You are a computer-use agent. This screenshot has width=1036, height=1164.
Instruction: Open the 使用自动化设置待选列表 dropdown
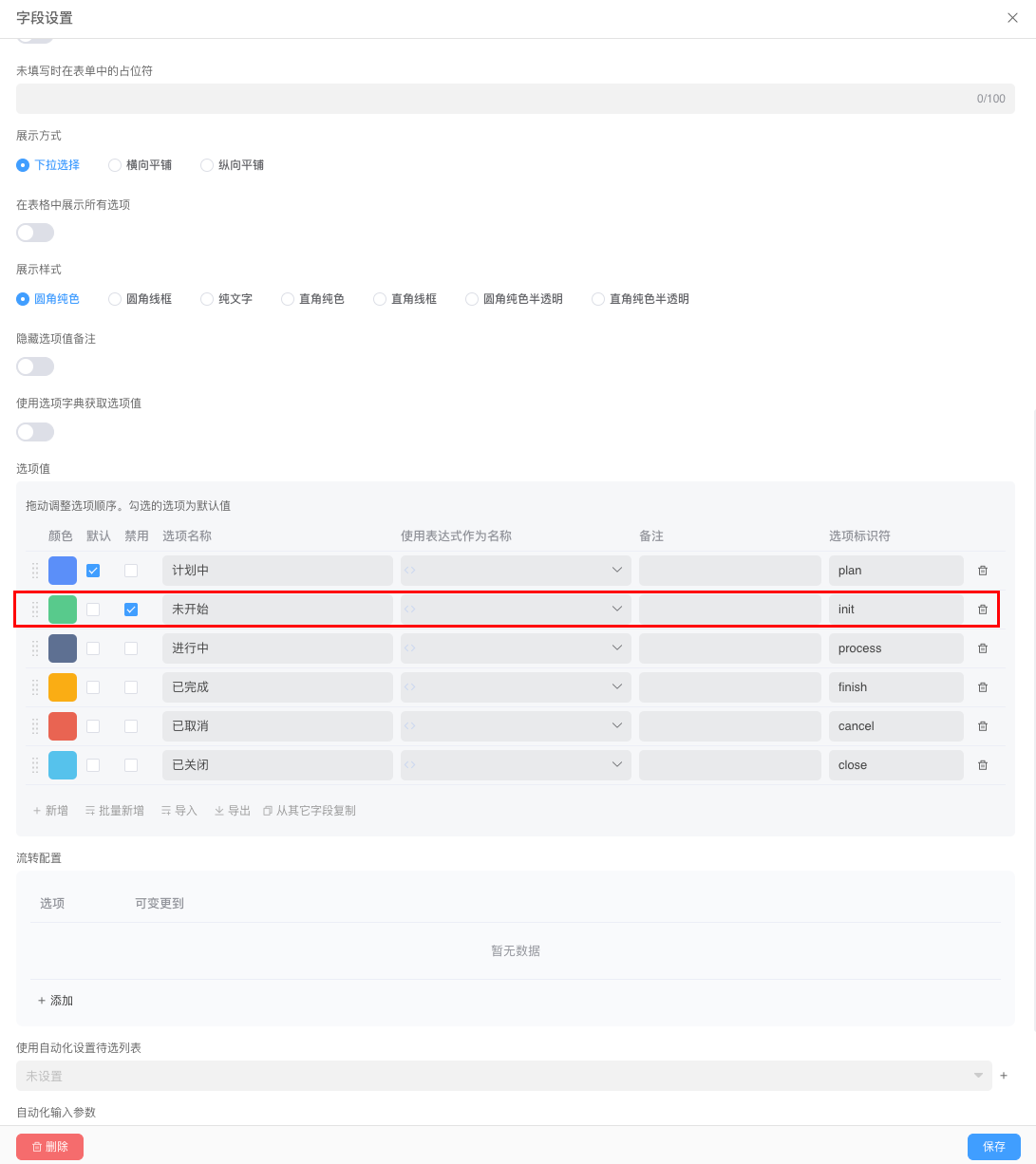(x=503, y=1076)
